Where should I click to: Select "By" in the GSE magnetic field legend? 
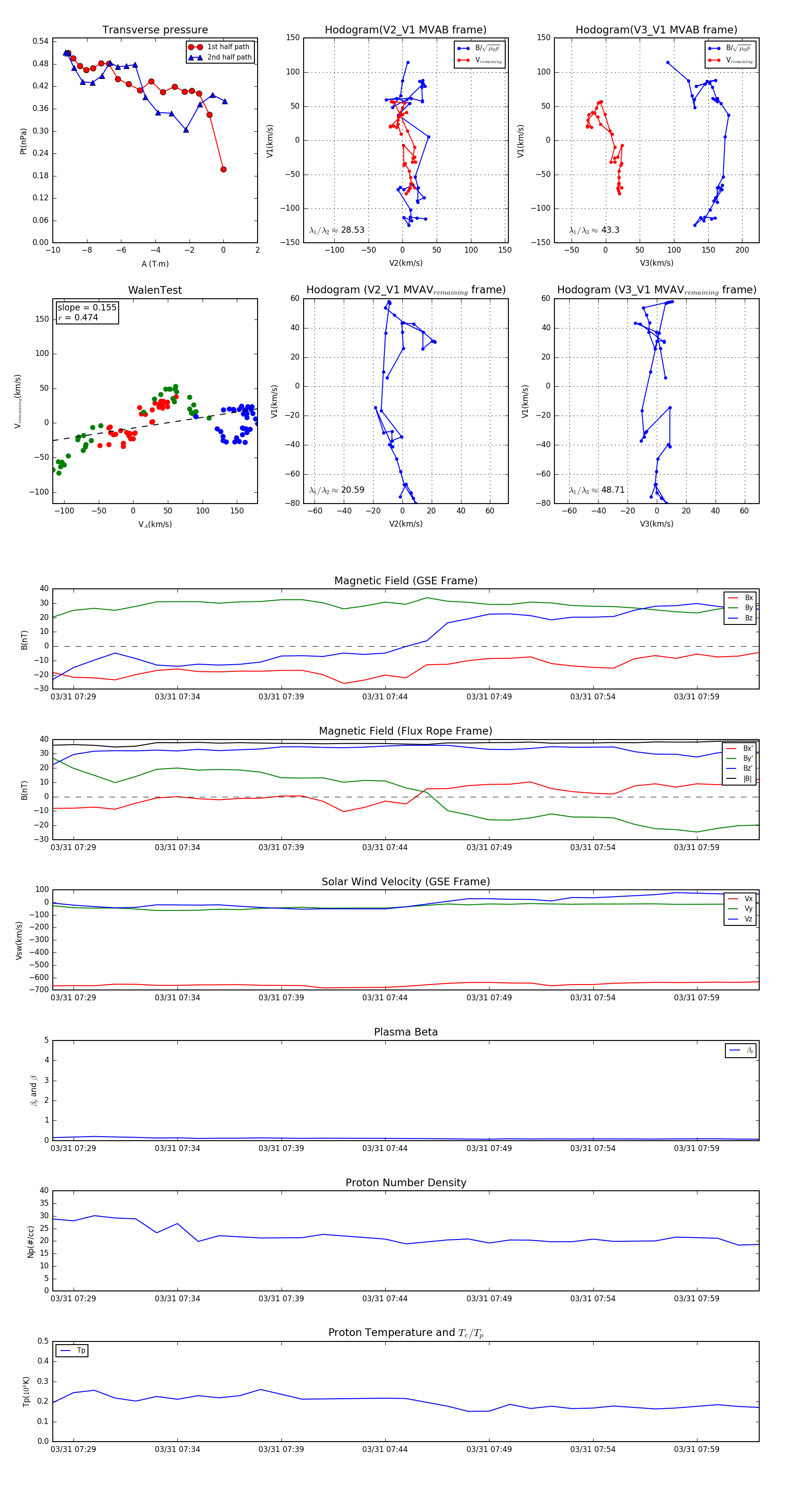[x=740, y=607]
